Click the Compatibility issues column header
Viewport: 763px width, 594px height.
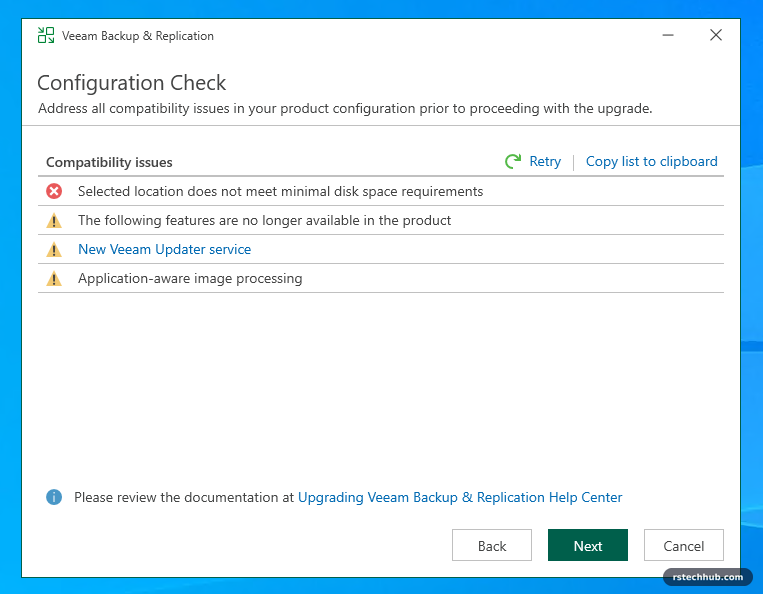coord(109,162)
